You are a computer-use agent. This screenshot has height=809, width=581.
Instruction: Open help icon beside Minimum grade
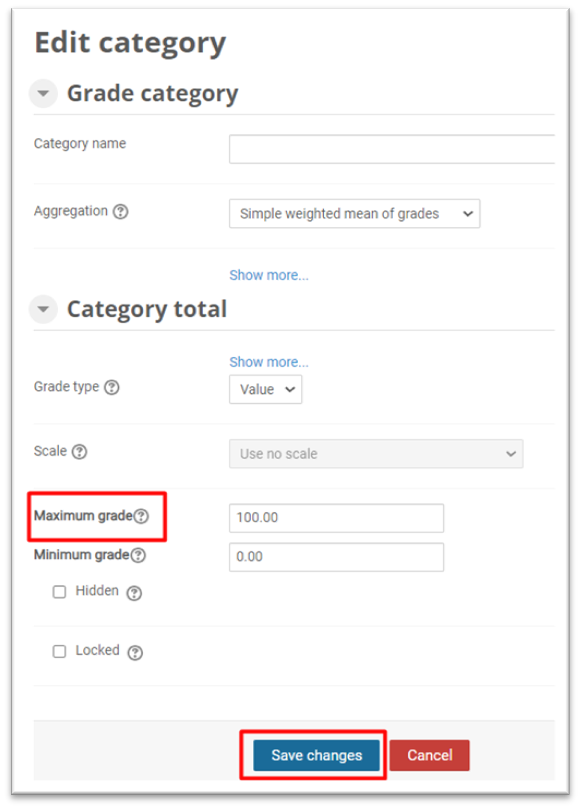pyautogui.click(x=138, y=555)
